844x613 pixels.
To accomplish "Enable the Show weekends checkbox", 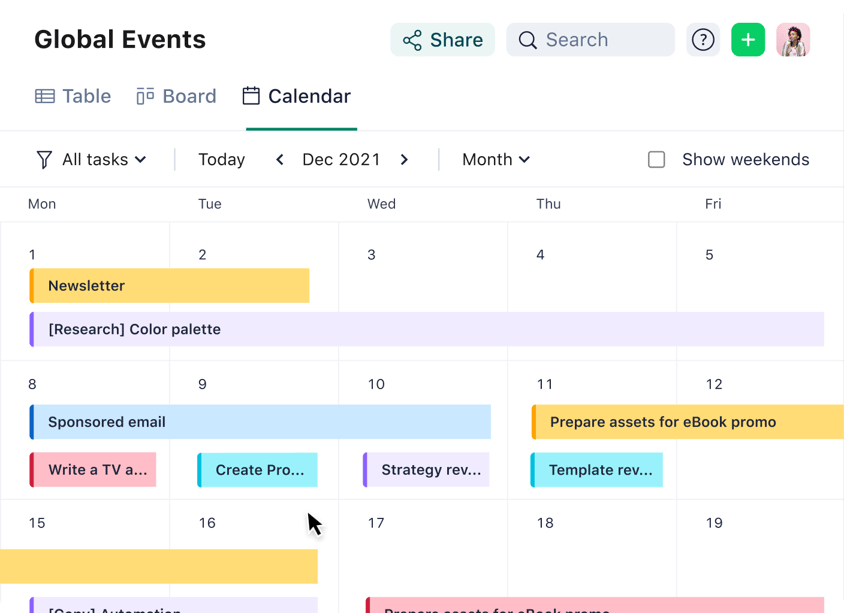I will 656,160.
